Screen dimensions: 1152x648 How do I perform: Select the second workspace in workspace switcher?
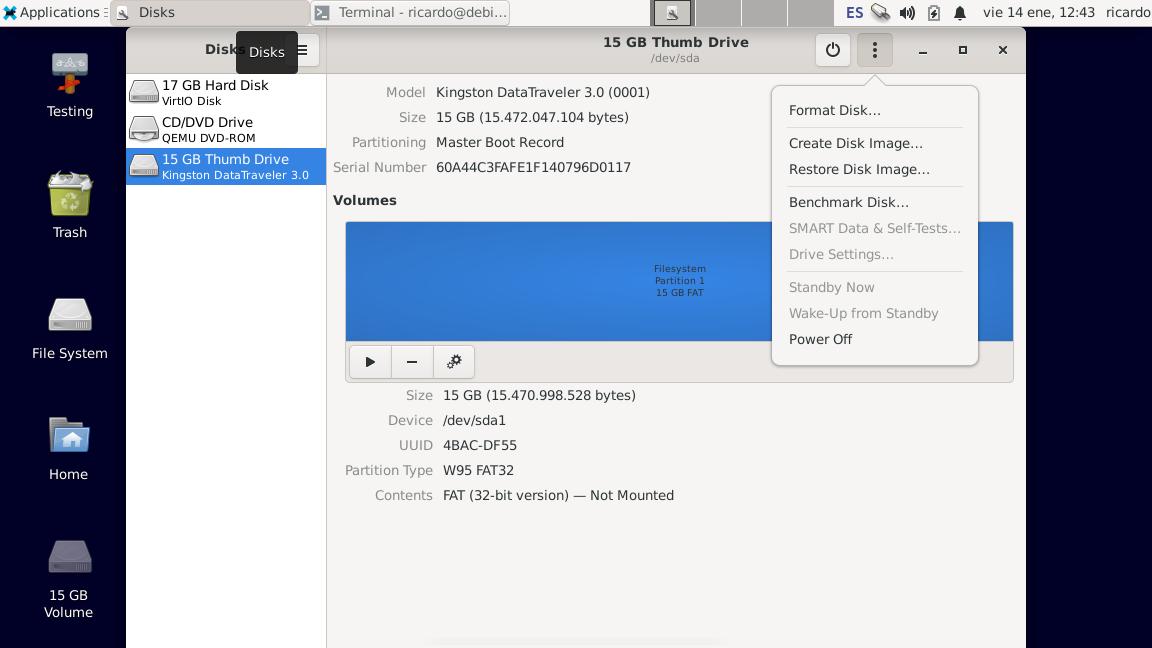pos(718,12)
